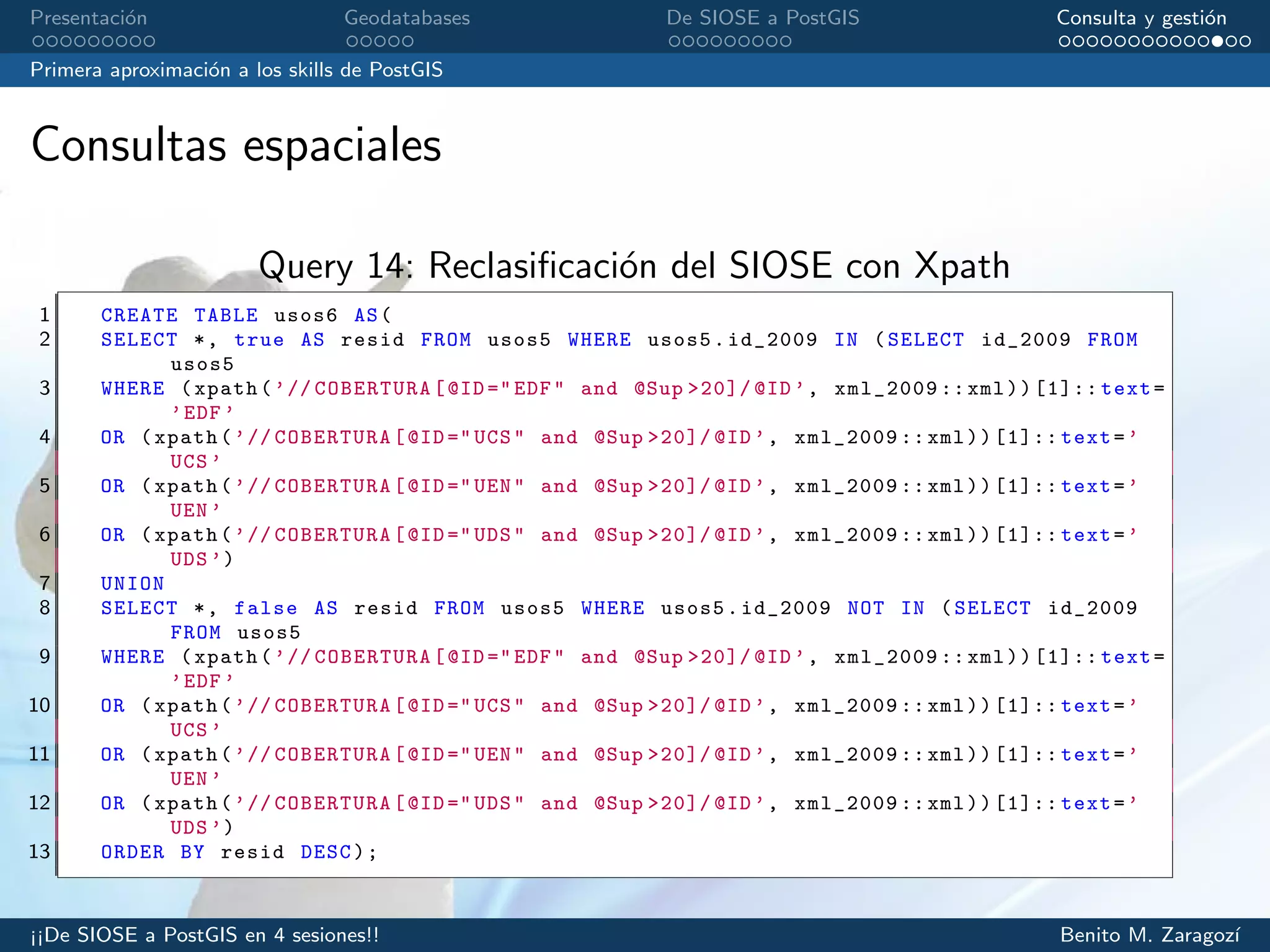Click 'true AS resid' in line 2

[319, 340]
